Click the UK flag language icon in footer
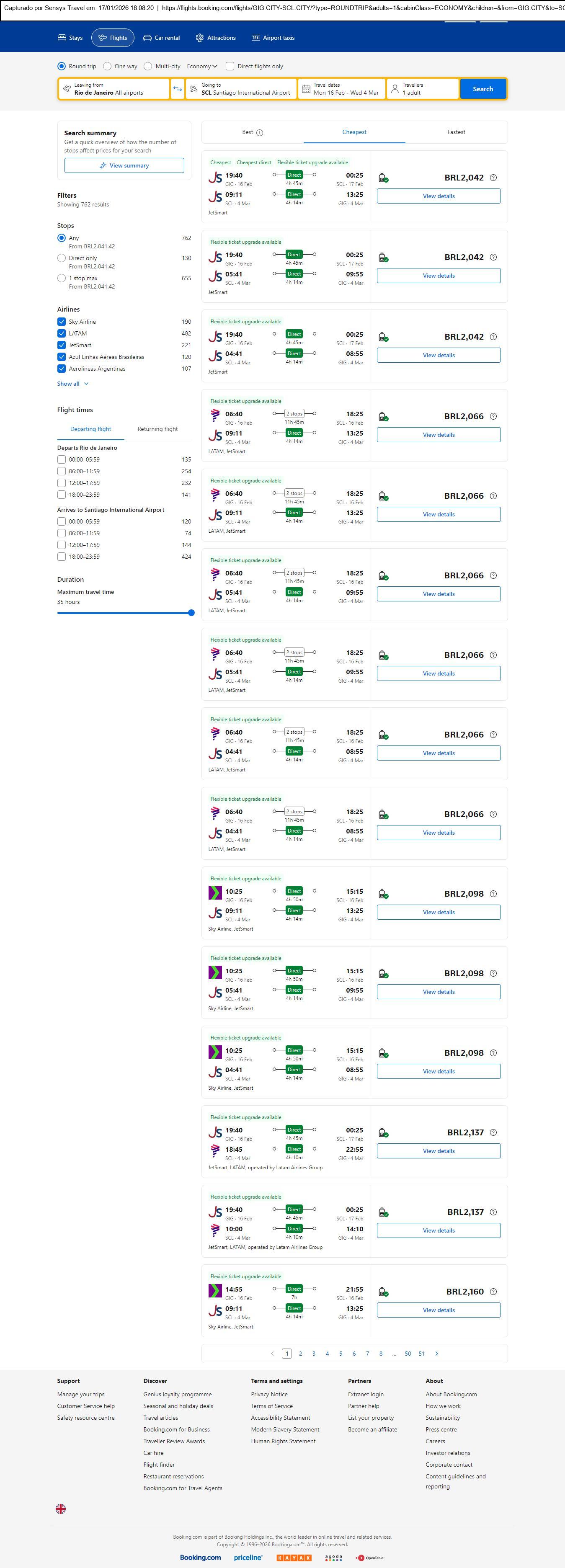This screenshot has height=1568, width=565. pyautogui.click(x=61, y=1509)
